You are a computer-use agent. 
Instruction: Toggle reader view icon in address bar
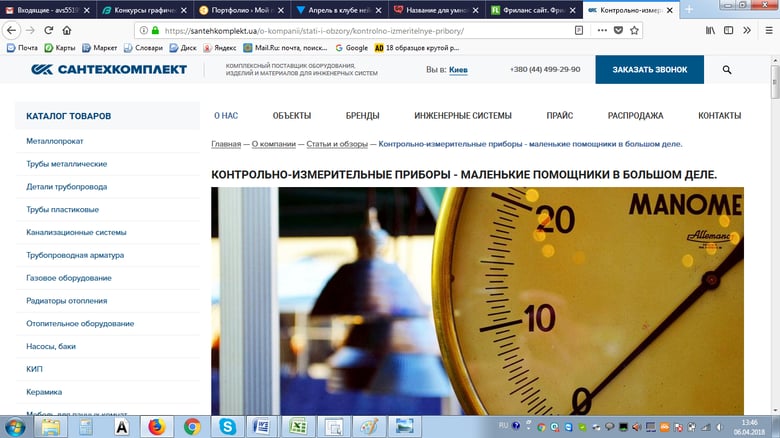pos(579,30)
